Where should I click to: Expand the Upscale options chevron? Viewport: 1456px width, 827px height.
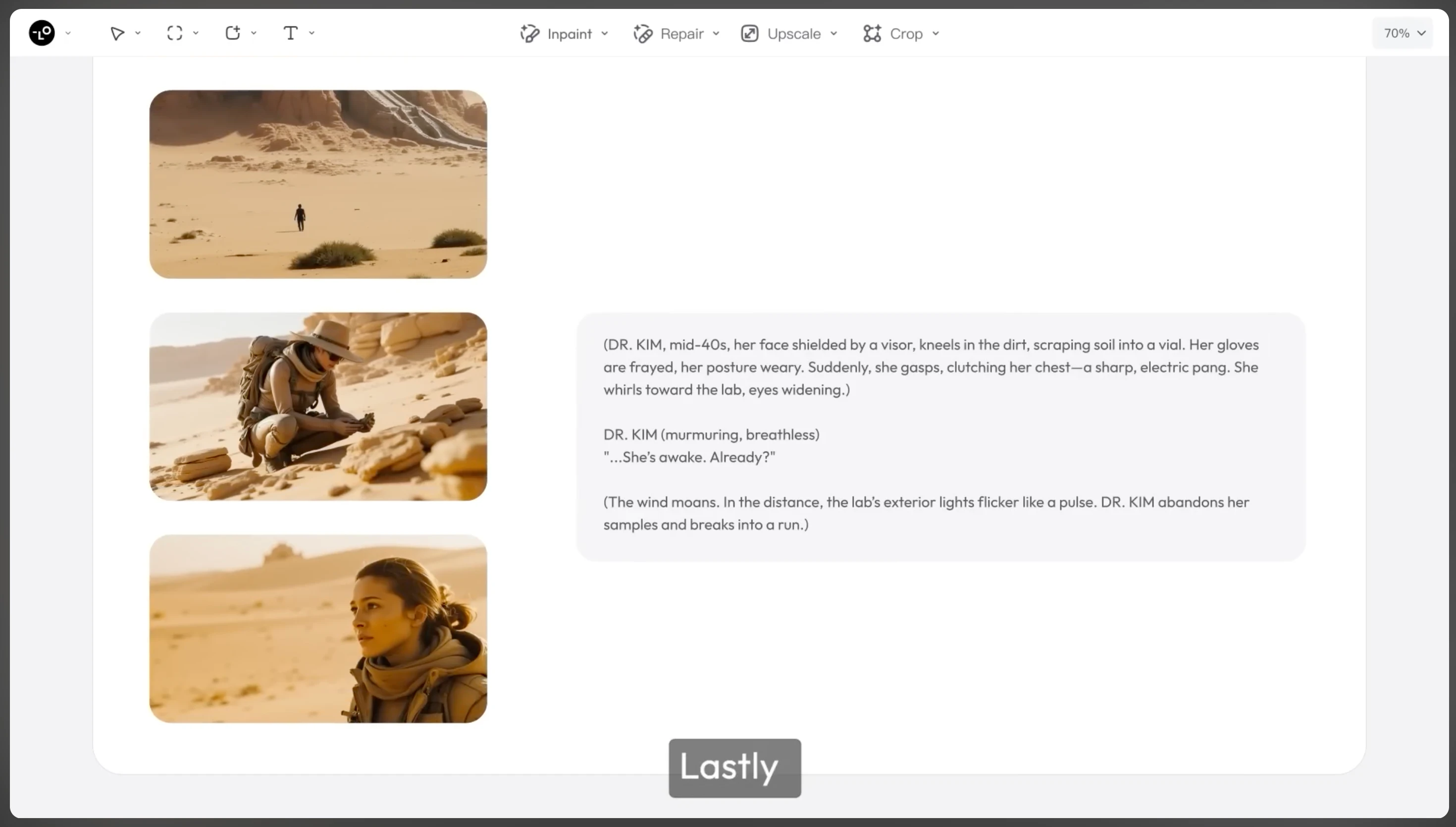pos(833,34)
